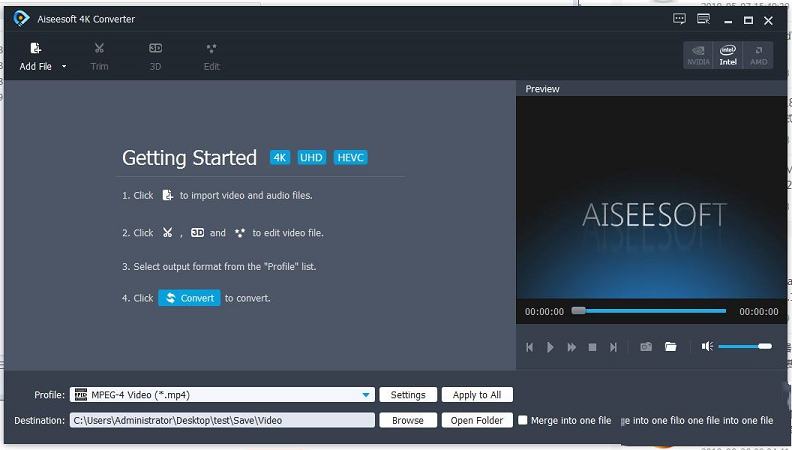The height and width of the screenshot is (450, 792).
Task: Play the preview video
Action: pos(550,347)
